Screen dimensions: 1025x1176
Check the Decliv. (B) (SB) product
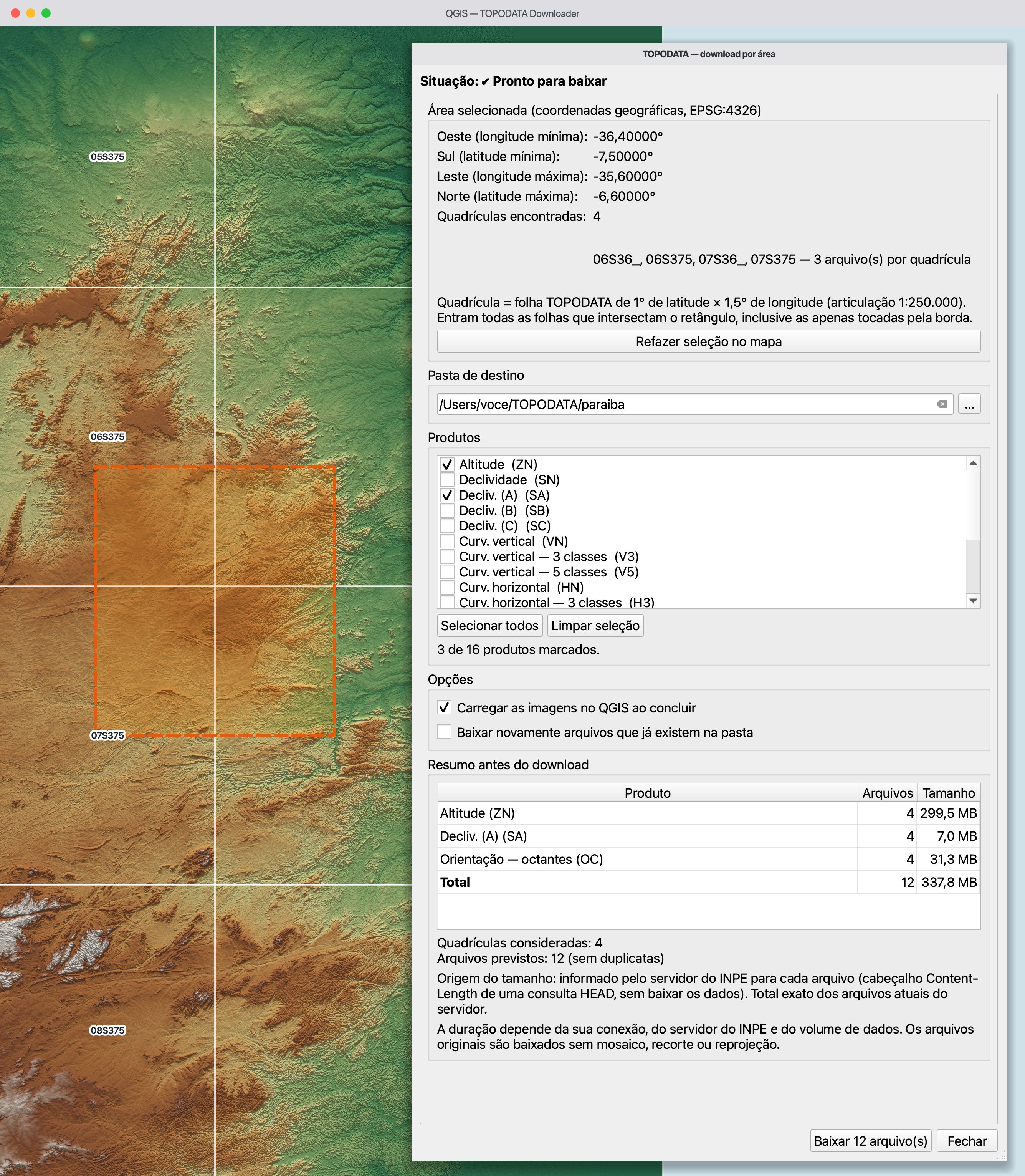click(447, 510)
